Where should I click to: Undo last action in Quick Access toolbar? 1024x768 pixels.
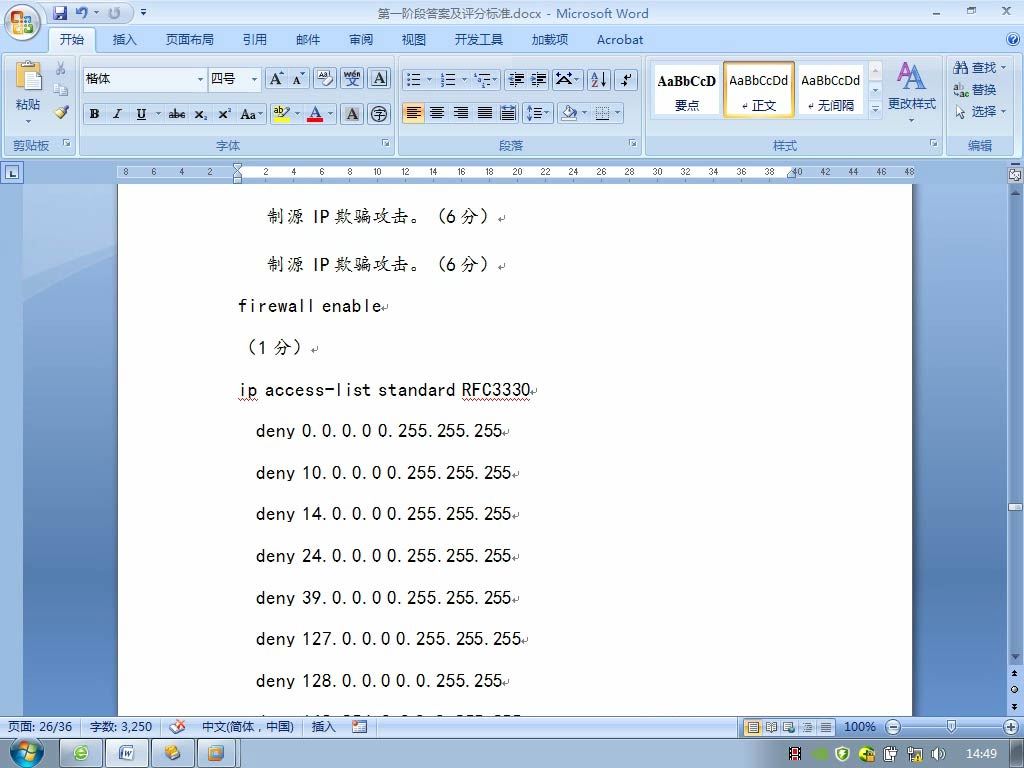[81, 12]
